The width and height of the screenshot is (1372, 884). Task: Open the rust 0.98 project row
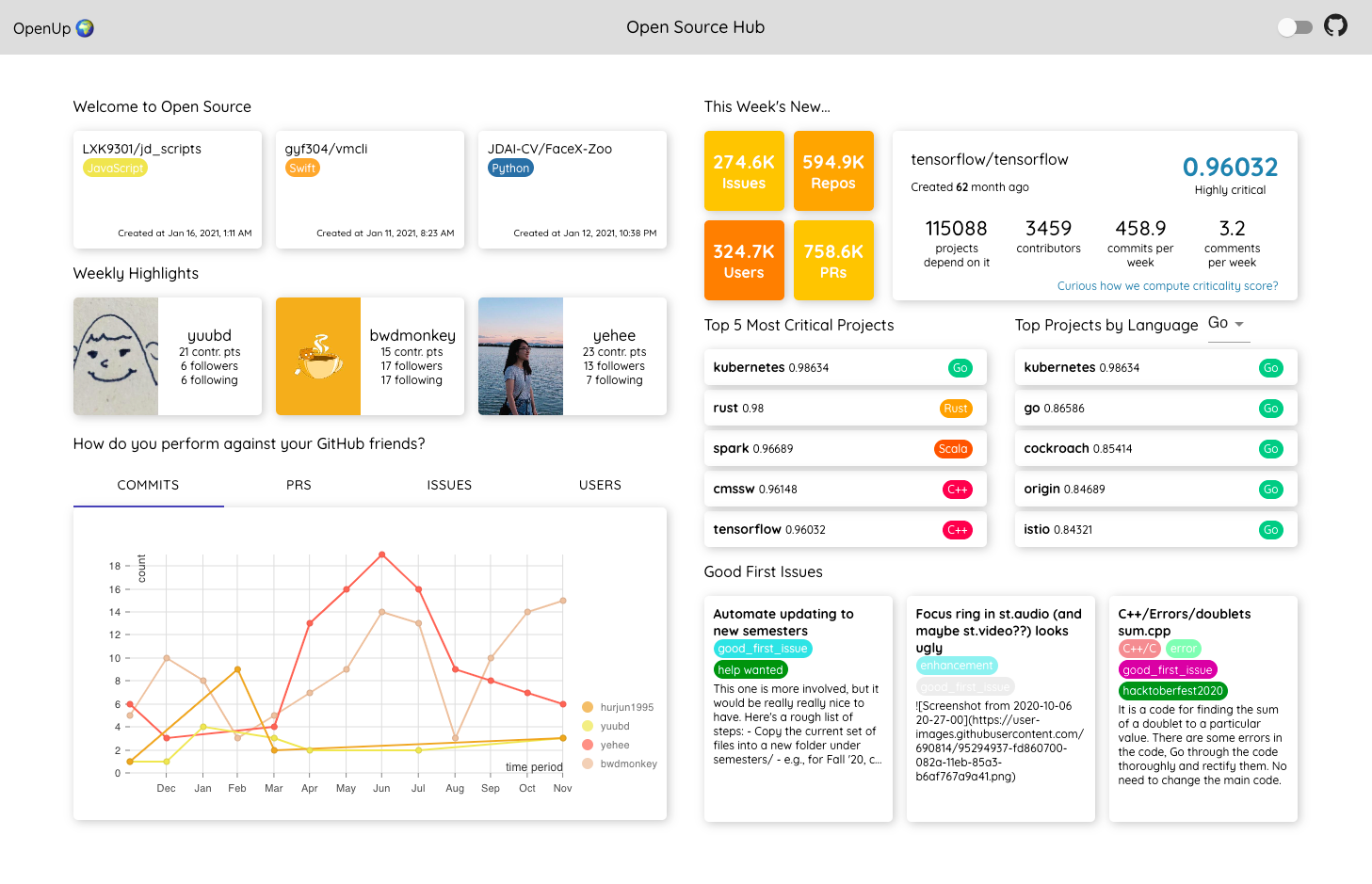pyautogui.click(x=846, y=409)
